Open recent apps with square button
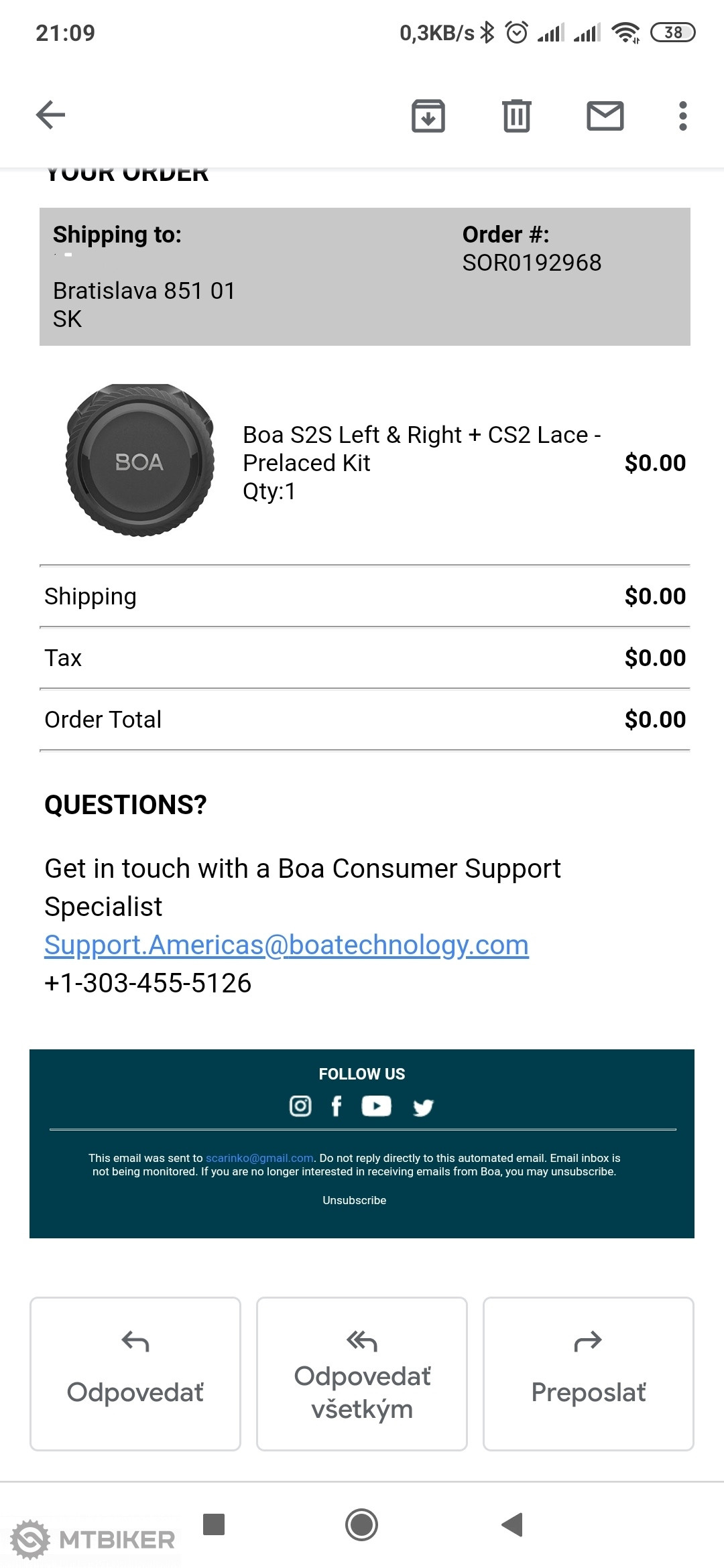Viewport: 724px width, 1568px height. (214, 1524)
